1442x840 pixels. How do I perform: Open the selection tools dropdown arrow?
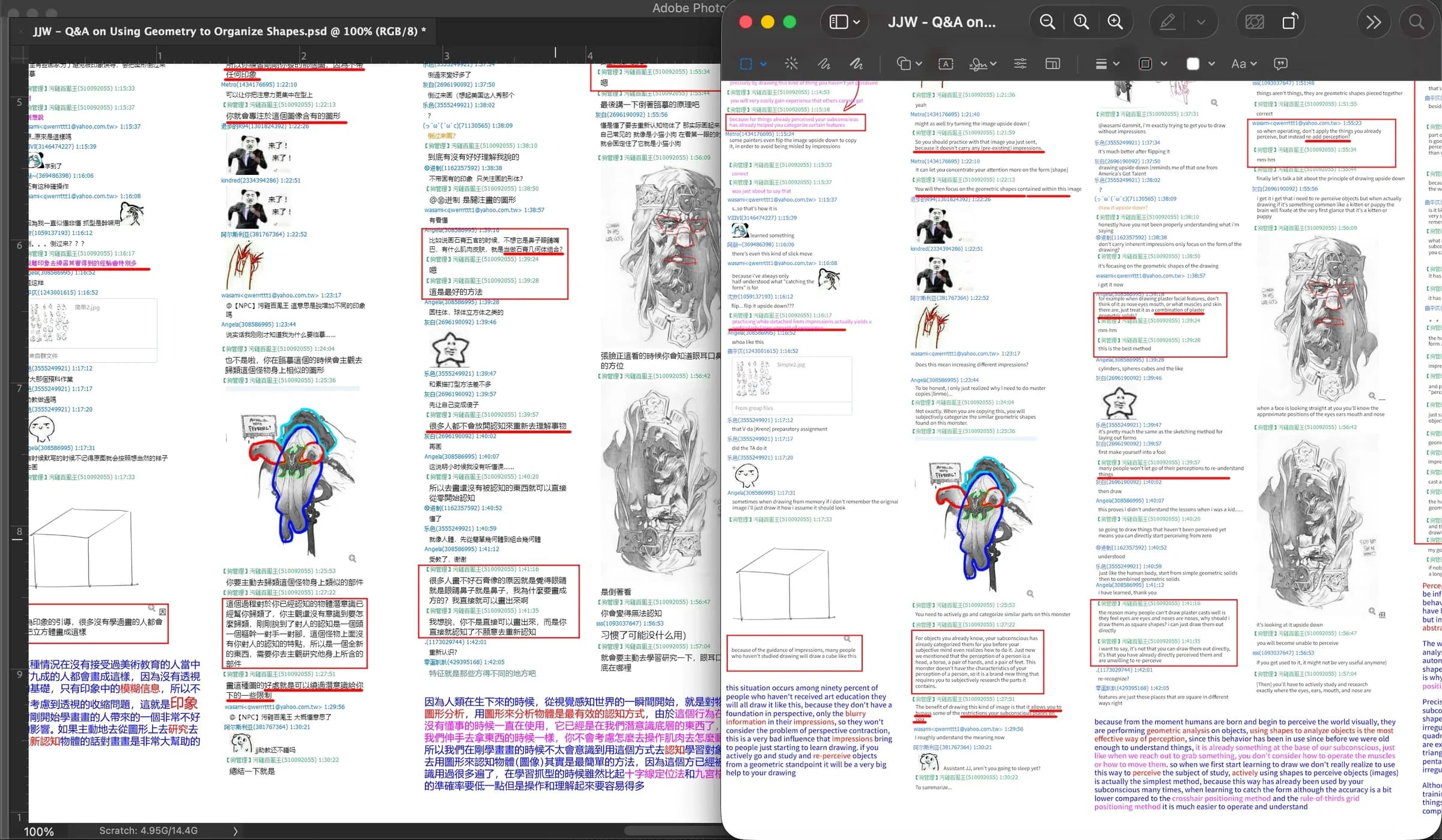click(763, 64)
